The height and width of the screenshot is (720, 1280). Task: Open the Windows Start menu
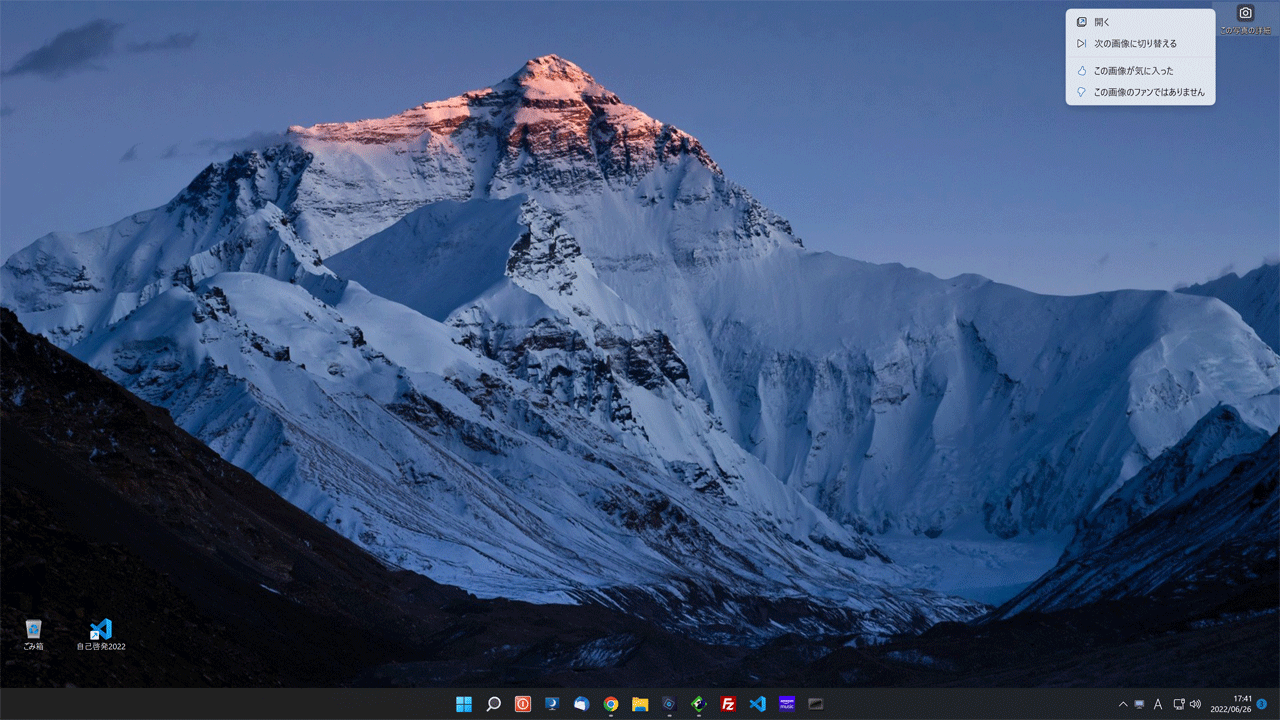click(464, 704)
